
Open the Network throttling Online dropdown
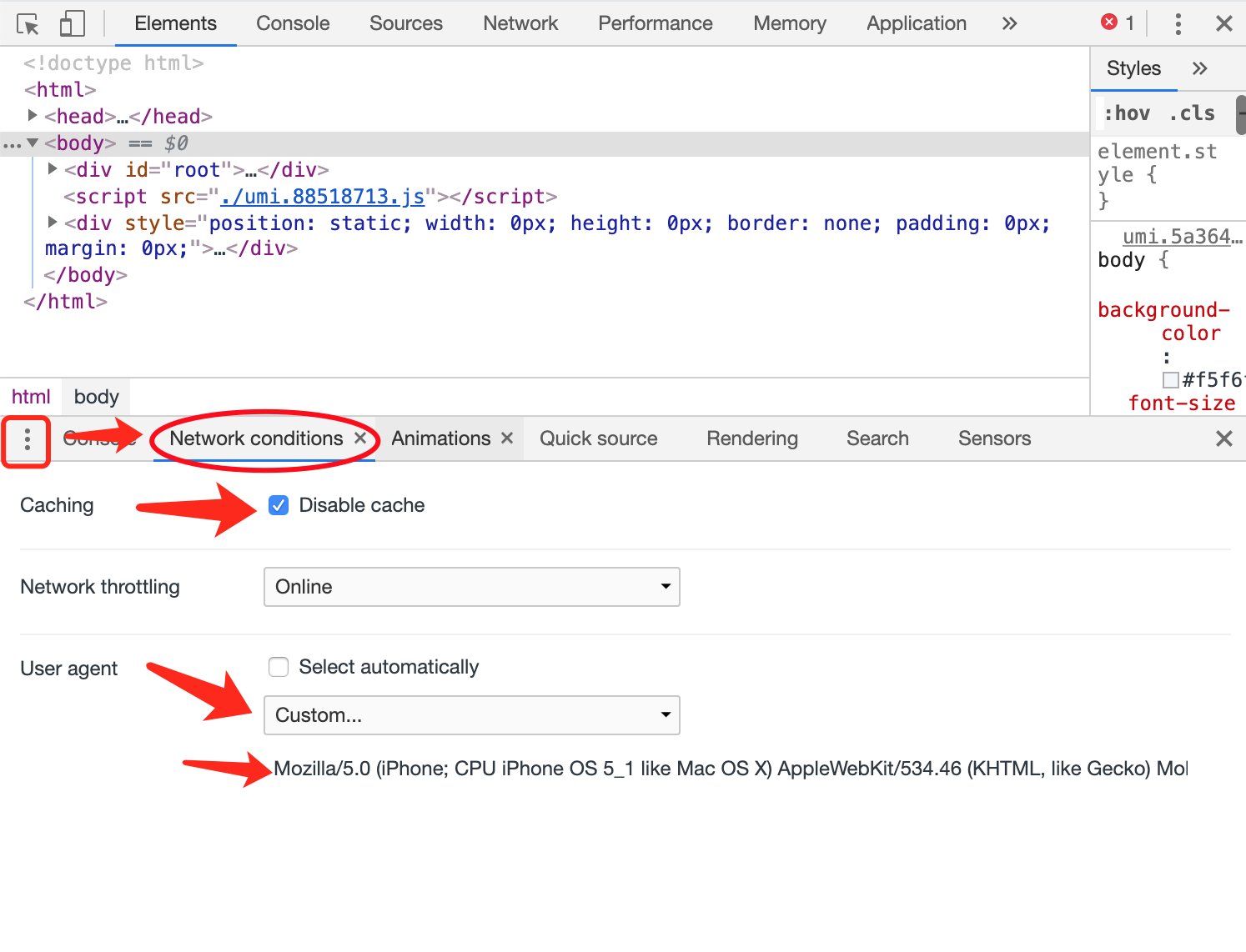472,587
